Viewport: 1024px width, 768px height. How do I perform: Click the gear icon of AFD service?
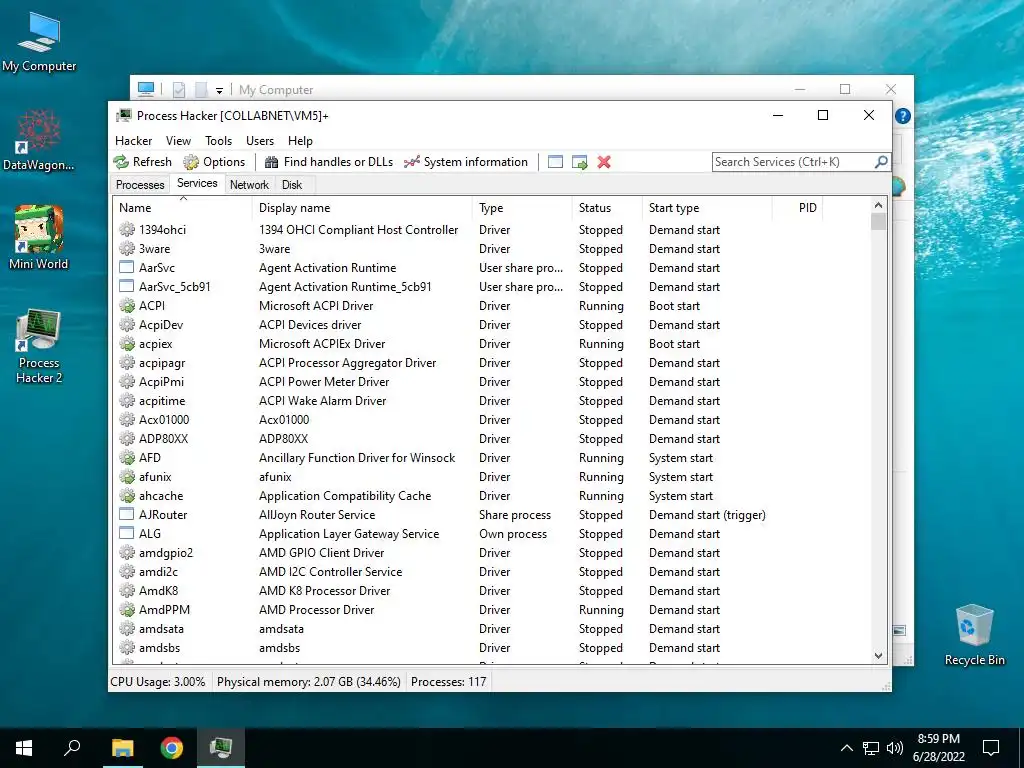(x=127, y=458)
